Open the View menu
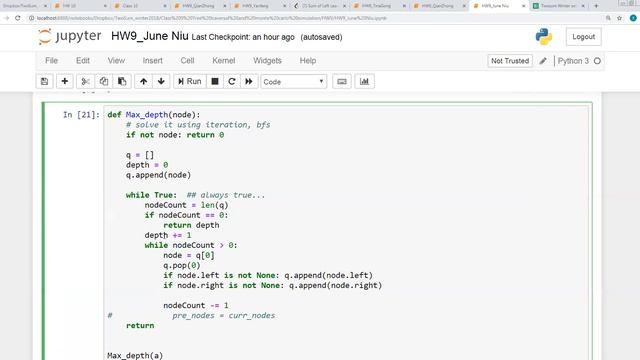The width and height of the screenshot is (640, 360). [116, 60]
